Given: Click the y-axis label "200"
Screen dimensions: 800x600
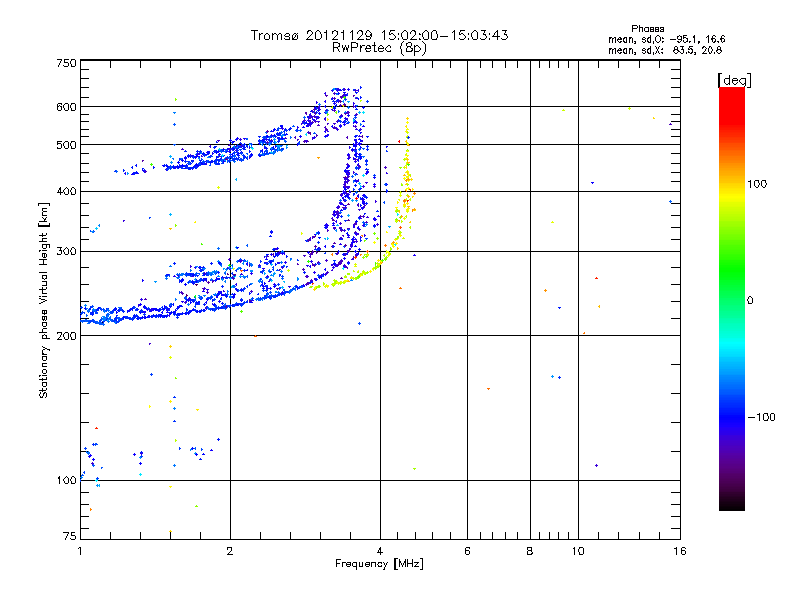Looking at the screenshot, I should [x=66, y=336].
